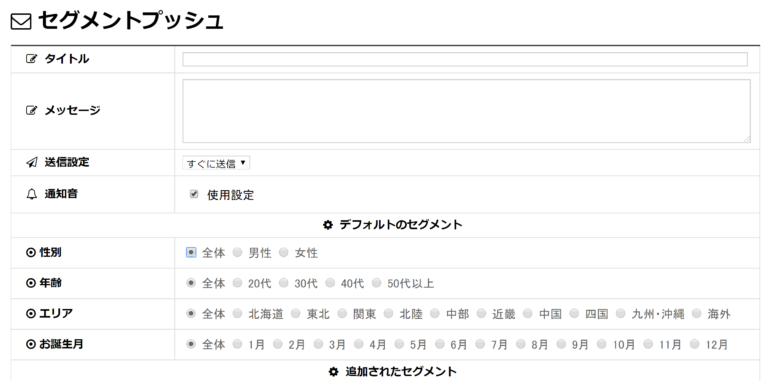Select the 8月 birthday month radio
The width and height of the screenshot is (768, 381).
521,344
